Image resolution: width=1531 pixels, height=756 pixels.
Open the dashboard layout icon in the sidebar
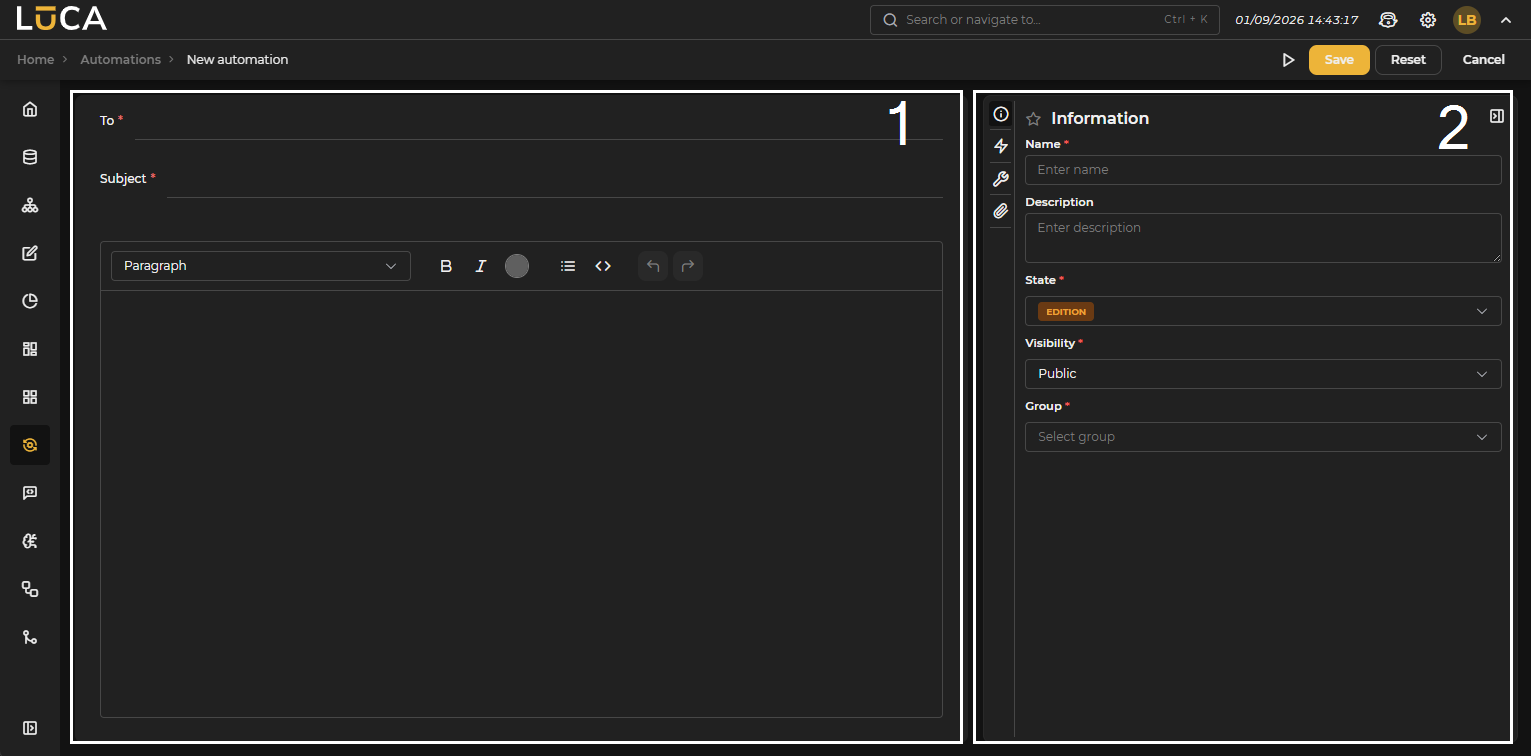30,349
